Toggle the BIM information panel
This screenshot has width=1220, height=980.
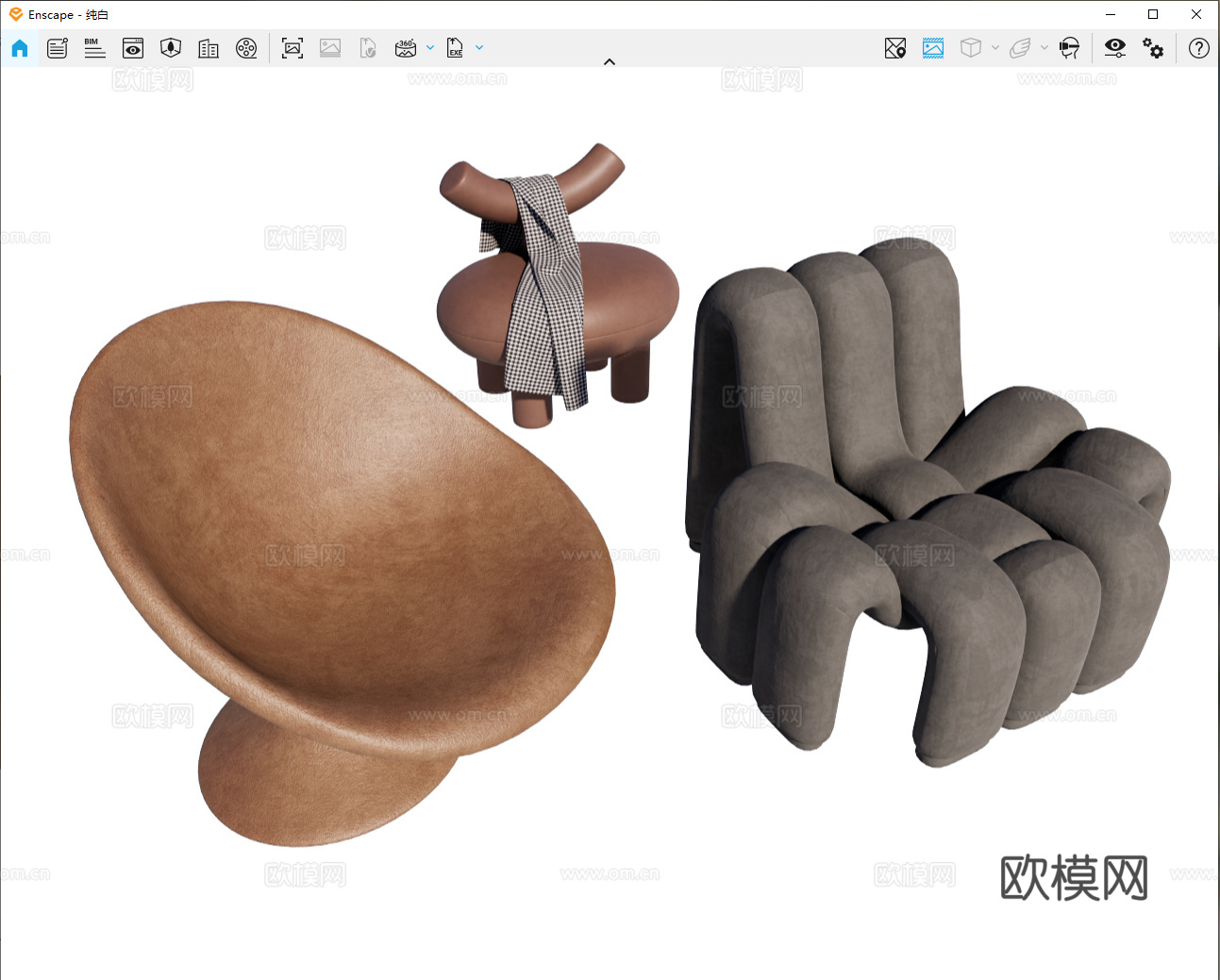tap(94, 48)
